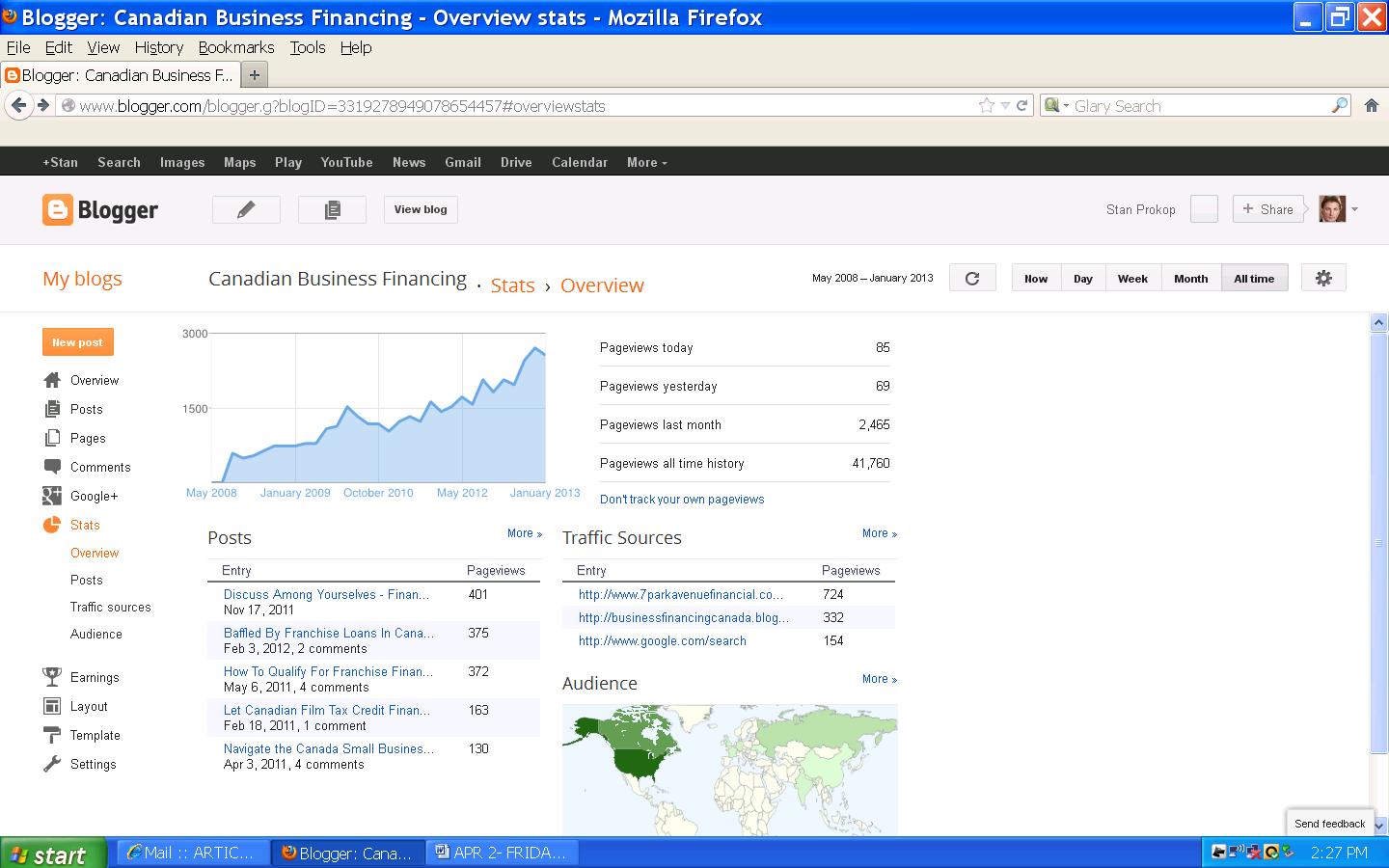Click the Layout grid icon
1389x868 pixels.
tap(52, 706)
